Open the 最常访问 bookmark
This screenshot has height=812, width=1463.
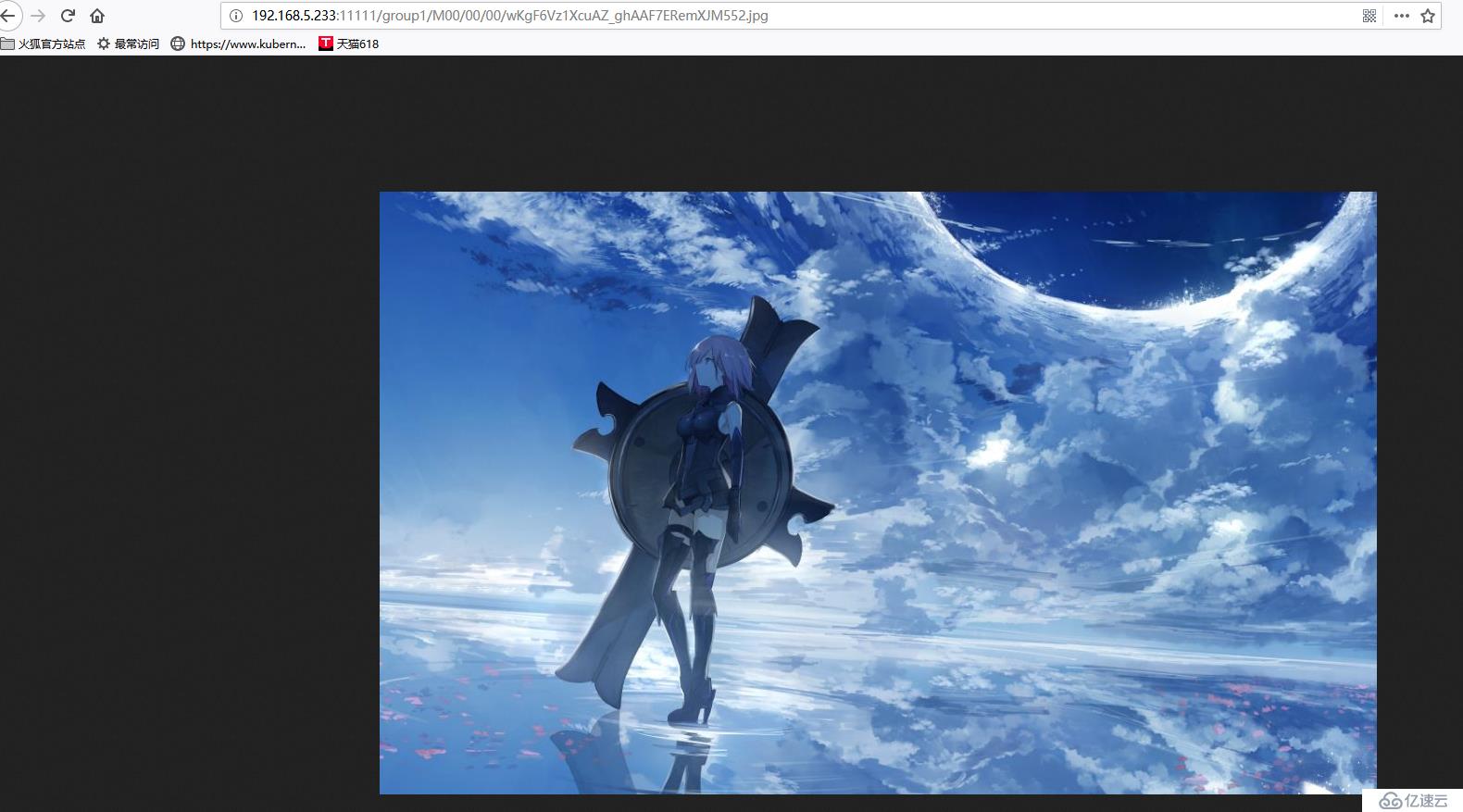(129, 44)
